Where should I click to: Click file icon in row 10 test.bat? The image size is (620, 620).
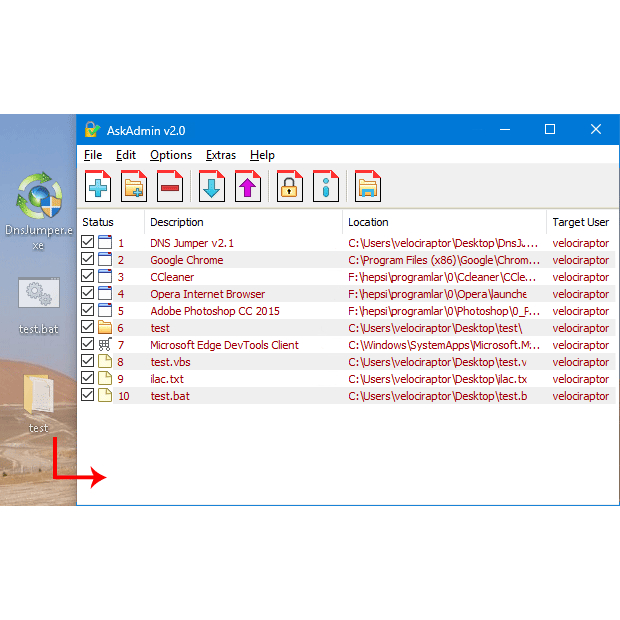point(105,395)
